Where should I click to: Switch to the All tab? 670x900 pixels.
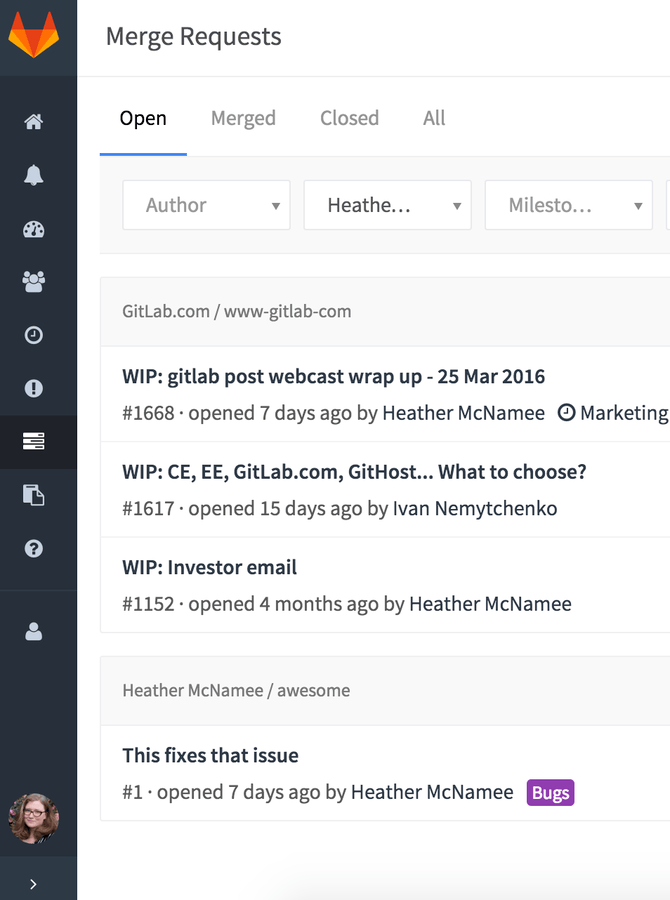click(x=434, y=118)
